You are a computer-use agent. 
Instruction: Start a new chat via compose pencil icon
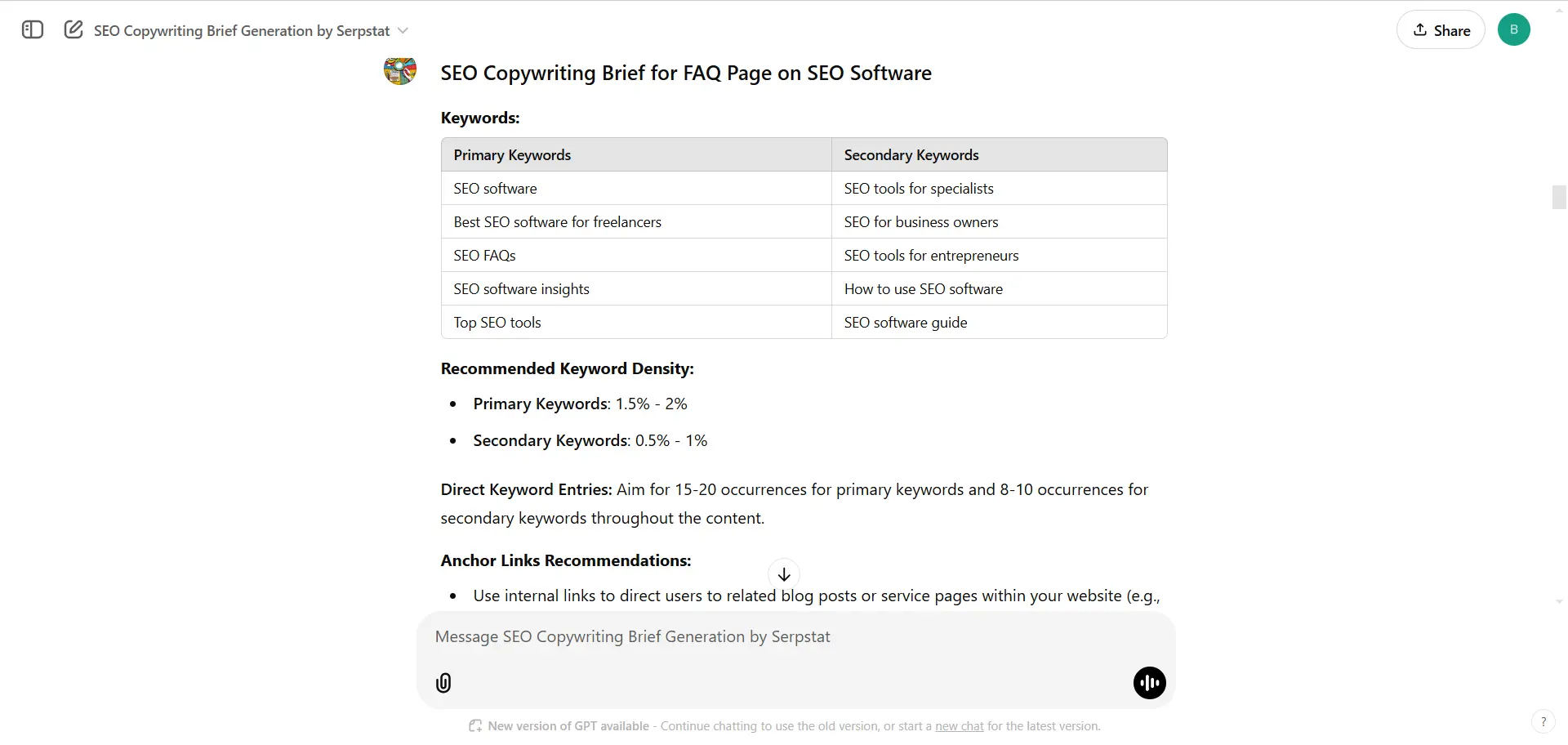73,29
